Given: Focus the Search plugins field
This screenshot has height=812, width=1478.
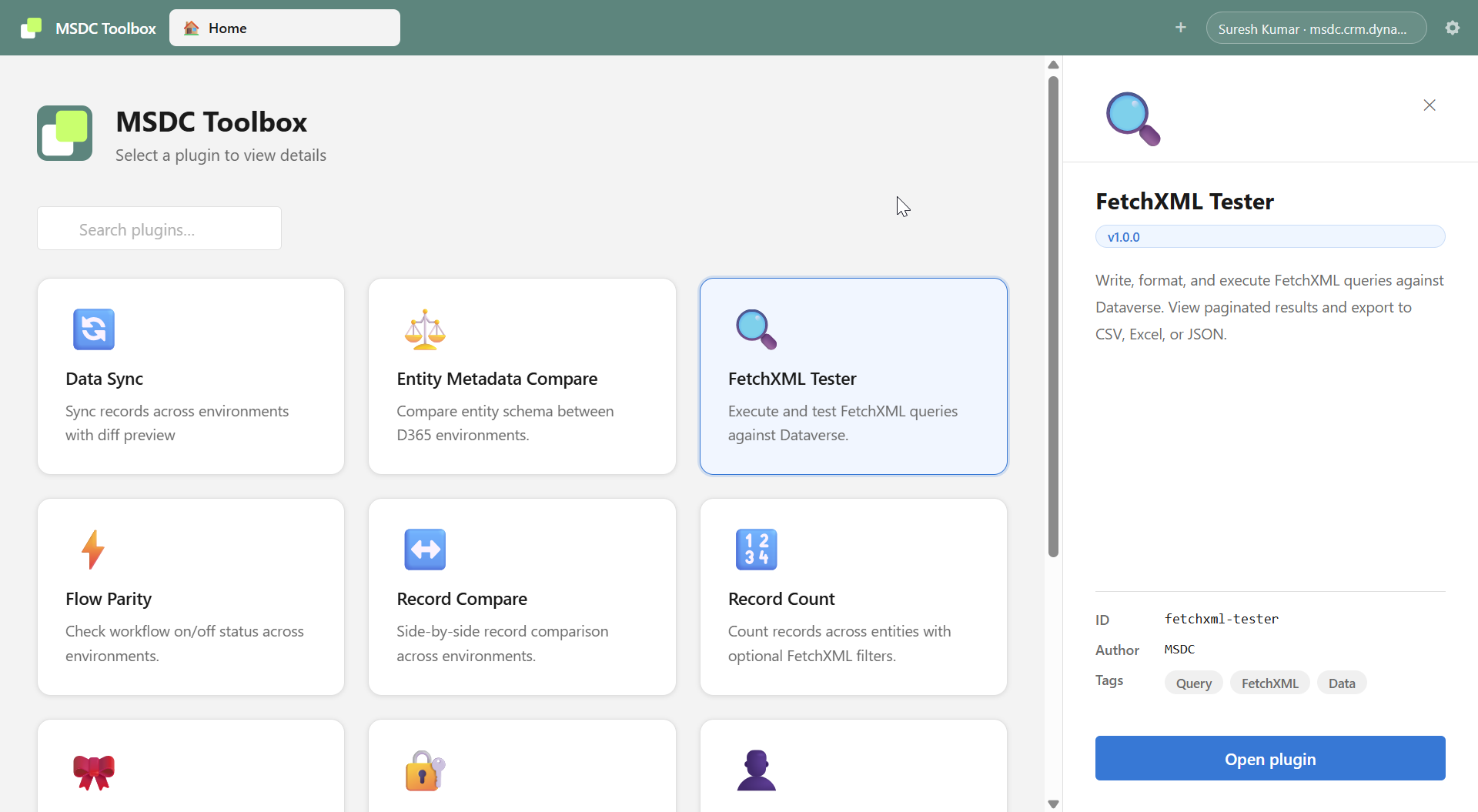Looking at the screenshot, I should pos(159,229).
